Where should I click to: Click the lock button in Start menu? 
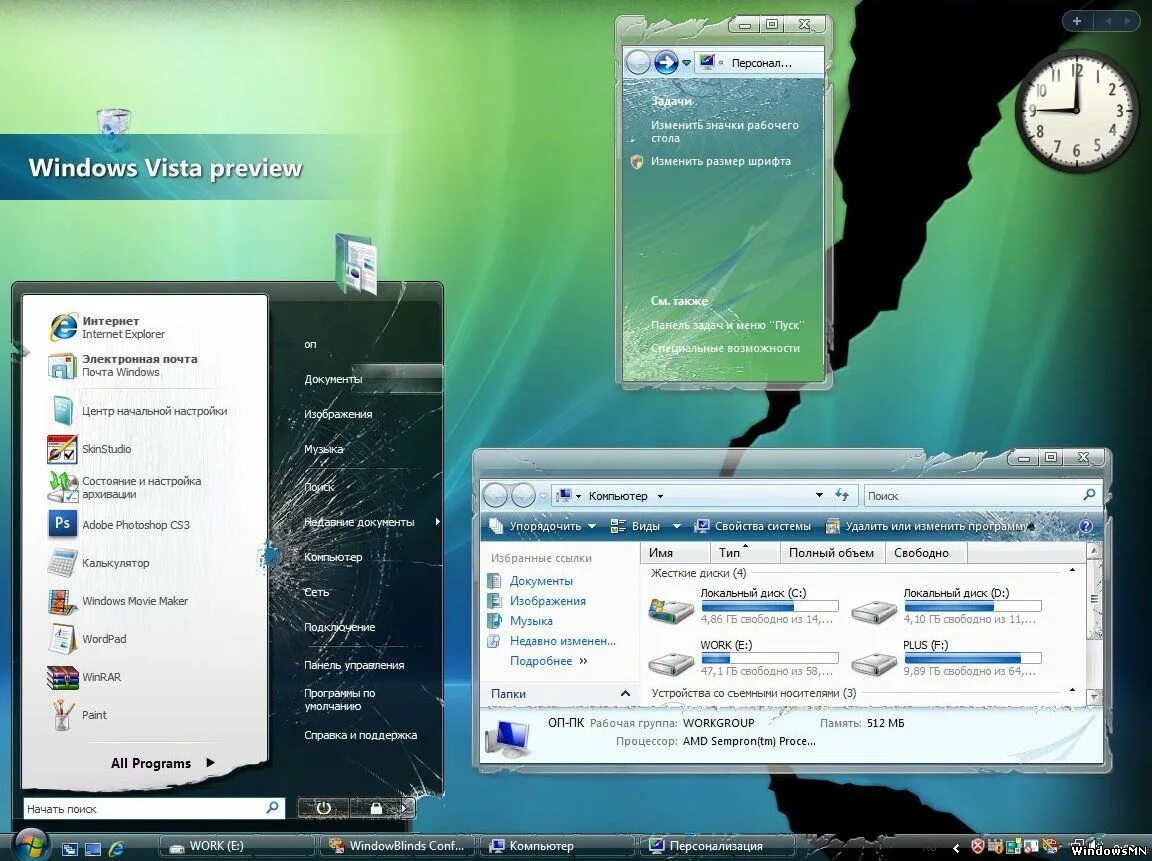pos(375,808)
